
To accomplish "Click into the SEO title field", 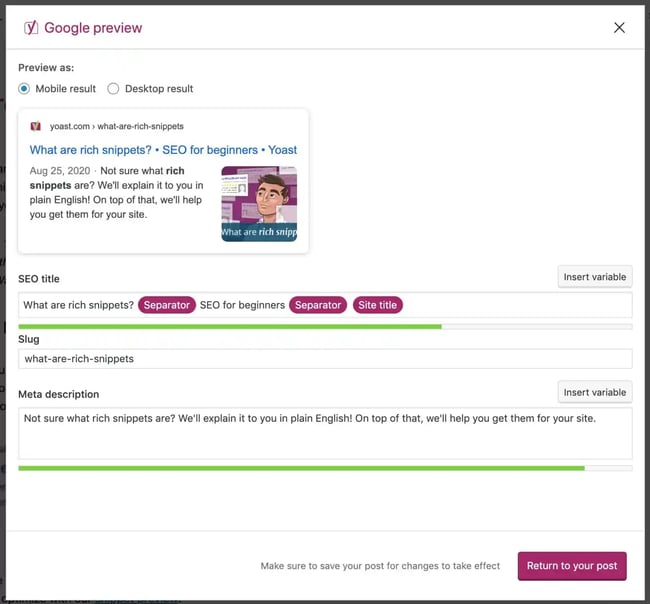I will (x=510, y=305).
